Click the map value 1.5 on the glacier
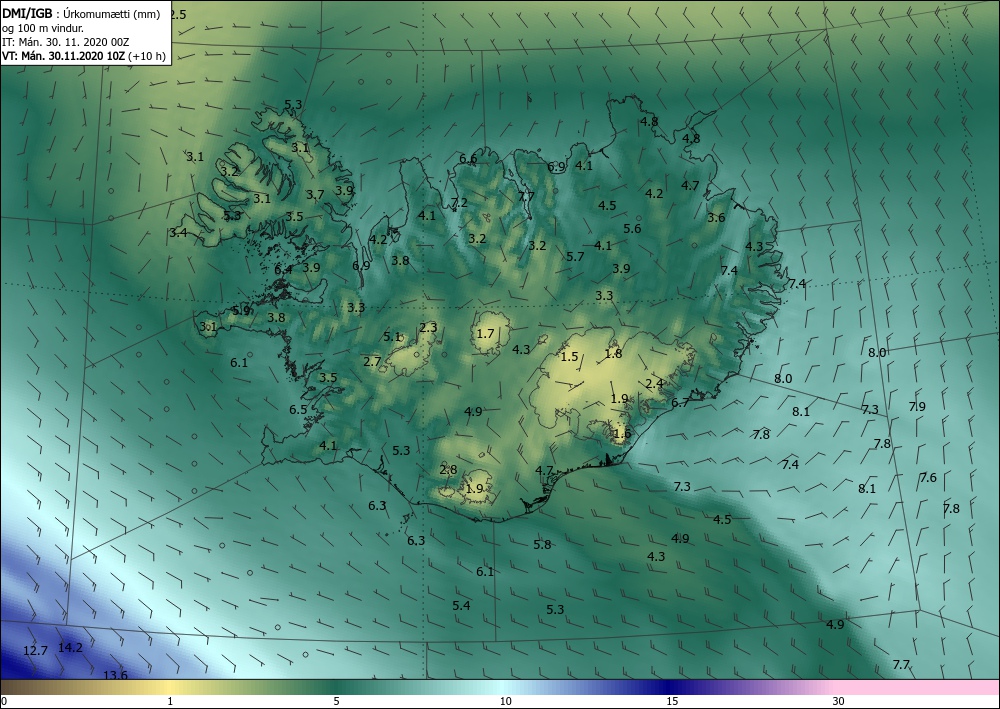 point(569,356)
